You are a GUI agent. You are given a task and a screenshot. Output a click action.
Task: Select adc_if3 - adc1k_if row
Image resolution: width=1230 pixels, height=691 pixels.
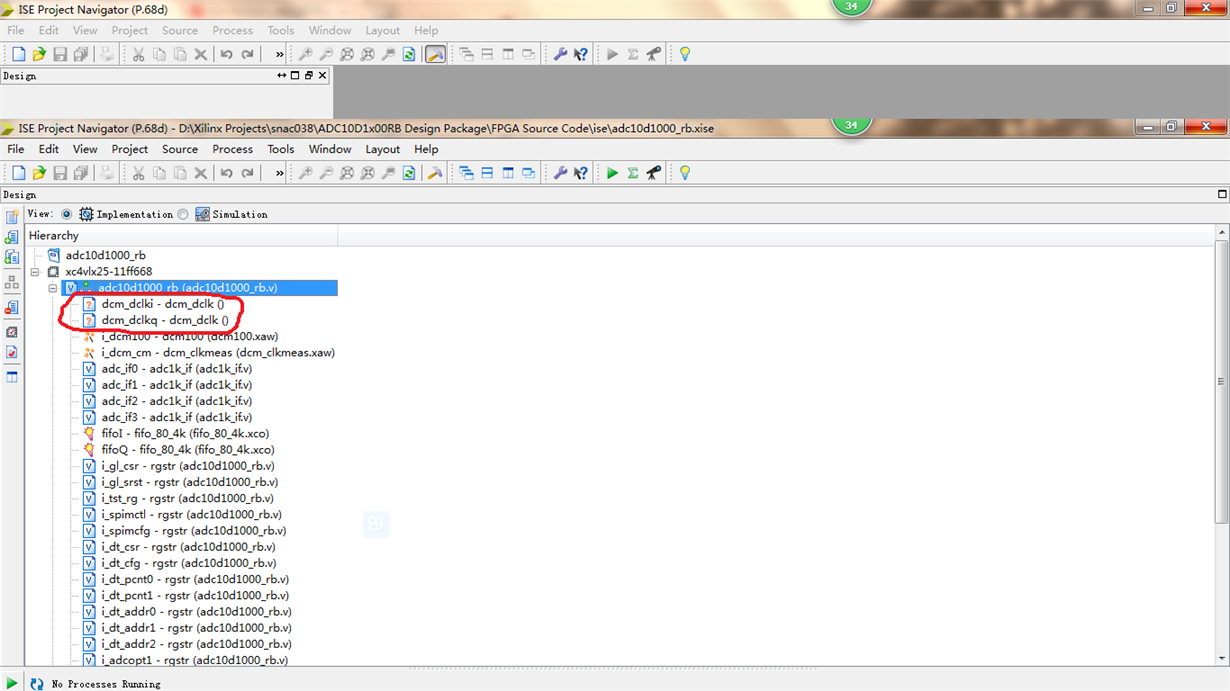click(177, 417)
